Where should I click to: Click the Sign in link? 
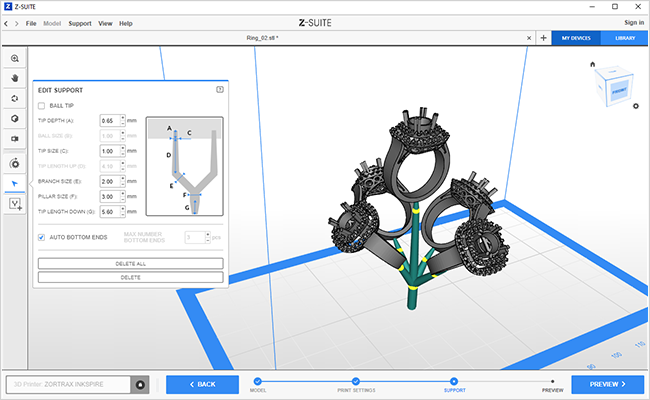[634, 22]
